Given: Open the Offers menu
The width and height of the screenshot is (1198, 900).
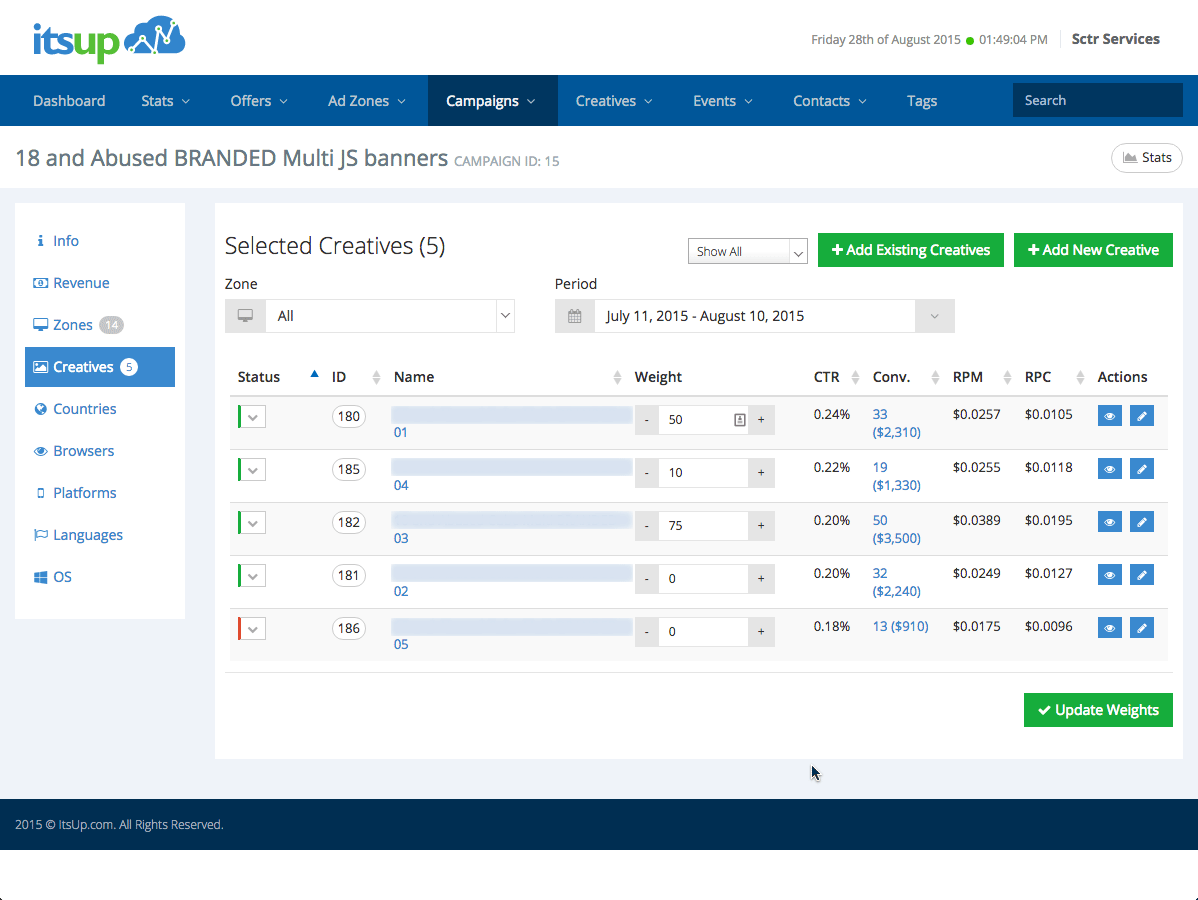Looking at the screenshot, I should pos(259,101).
